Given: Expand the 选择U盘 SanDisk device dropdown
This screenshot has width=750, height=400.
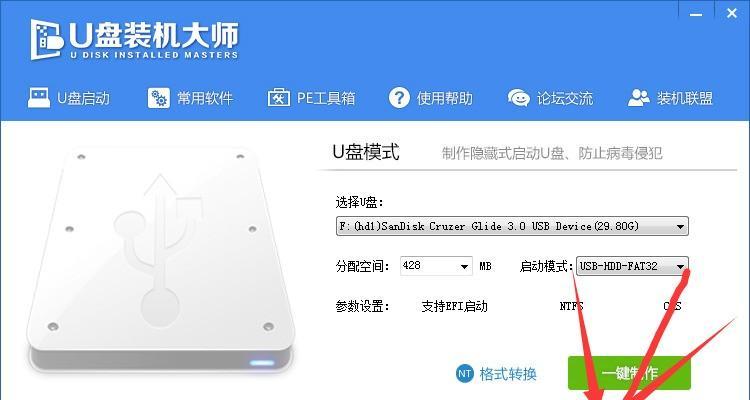Looking at the screenshot, I should [512, 226].
